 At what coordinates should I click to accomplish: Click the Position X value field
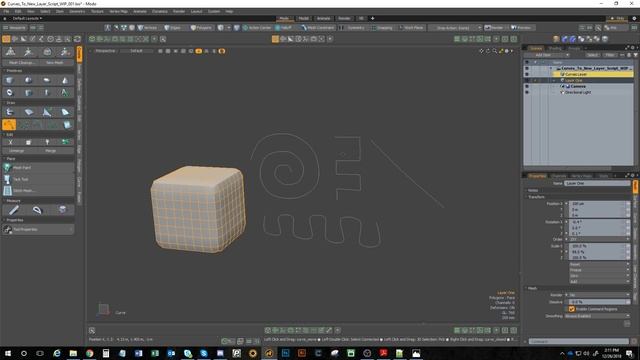point(598,204)
